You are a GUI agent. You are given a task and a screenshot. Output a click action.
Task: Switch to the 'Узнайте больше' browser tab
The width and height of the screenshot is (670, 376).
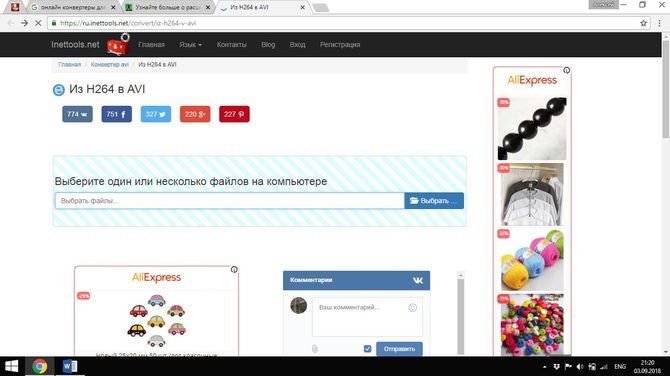pos(168,7)
